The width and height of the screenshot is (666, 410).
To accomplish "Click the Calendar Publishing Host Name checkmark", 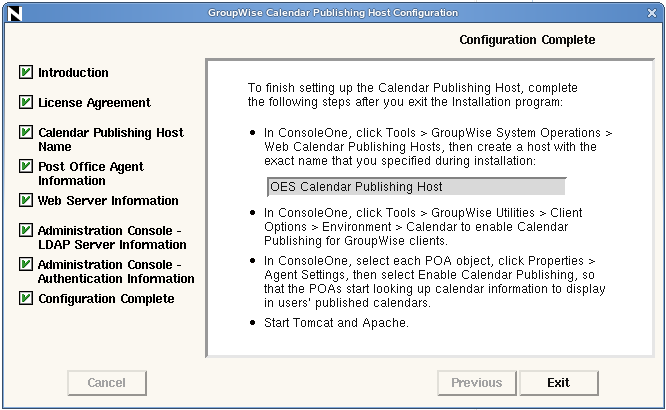I will point(26,133).
